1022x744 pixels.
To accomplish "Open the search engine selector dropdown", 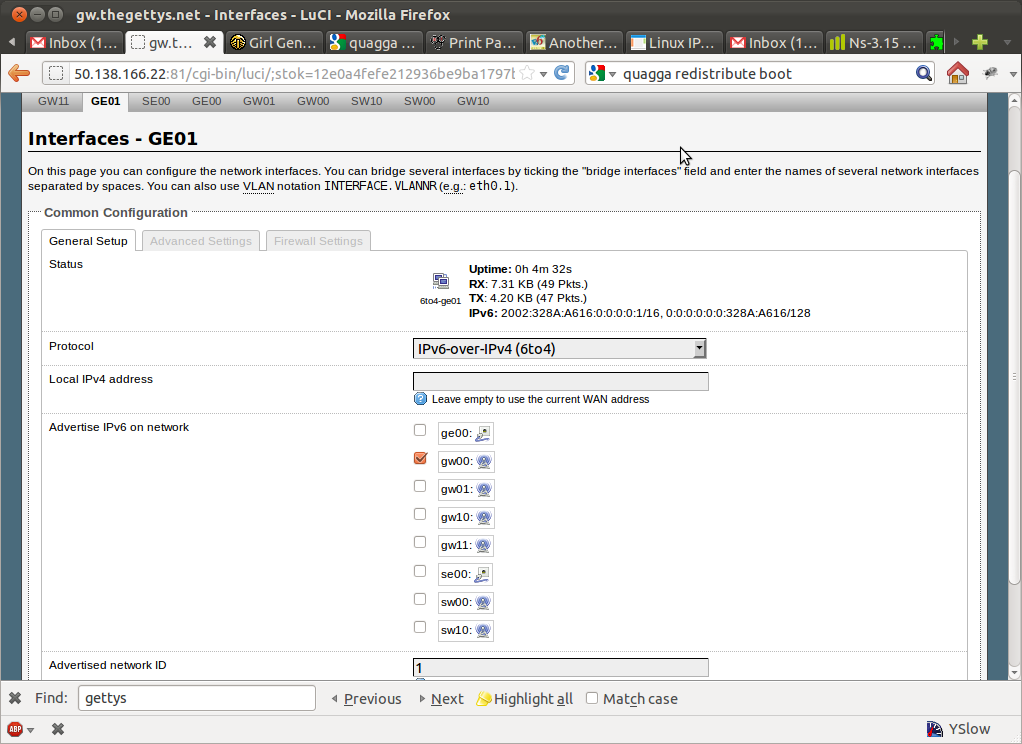I will (612, 74).
